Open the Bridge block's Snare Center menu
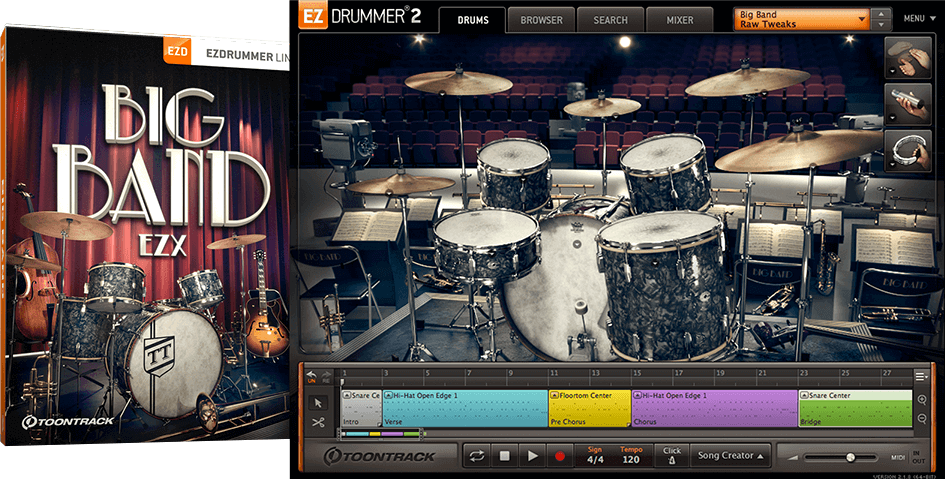 (805, 395)
